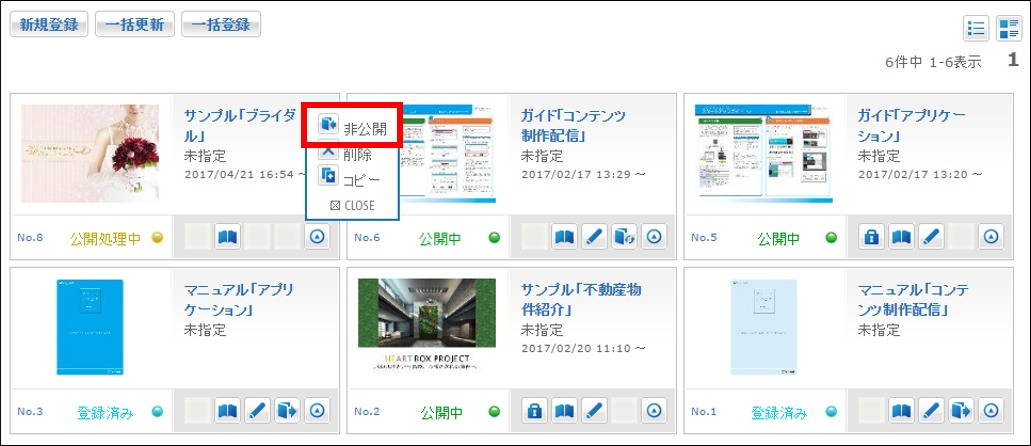Click the 登録済み status on No.3
The height and width of the screenshot is (446, 1031).
pyautogui.click(x=105, y=412)
